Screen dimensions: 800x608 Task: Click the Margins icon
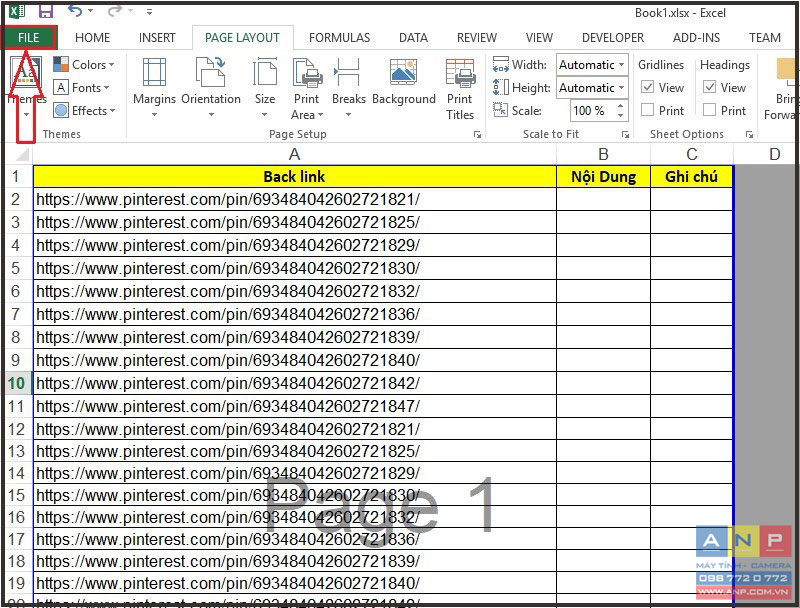(x=154, y=72)
